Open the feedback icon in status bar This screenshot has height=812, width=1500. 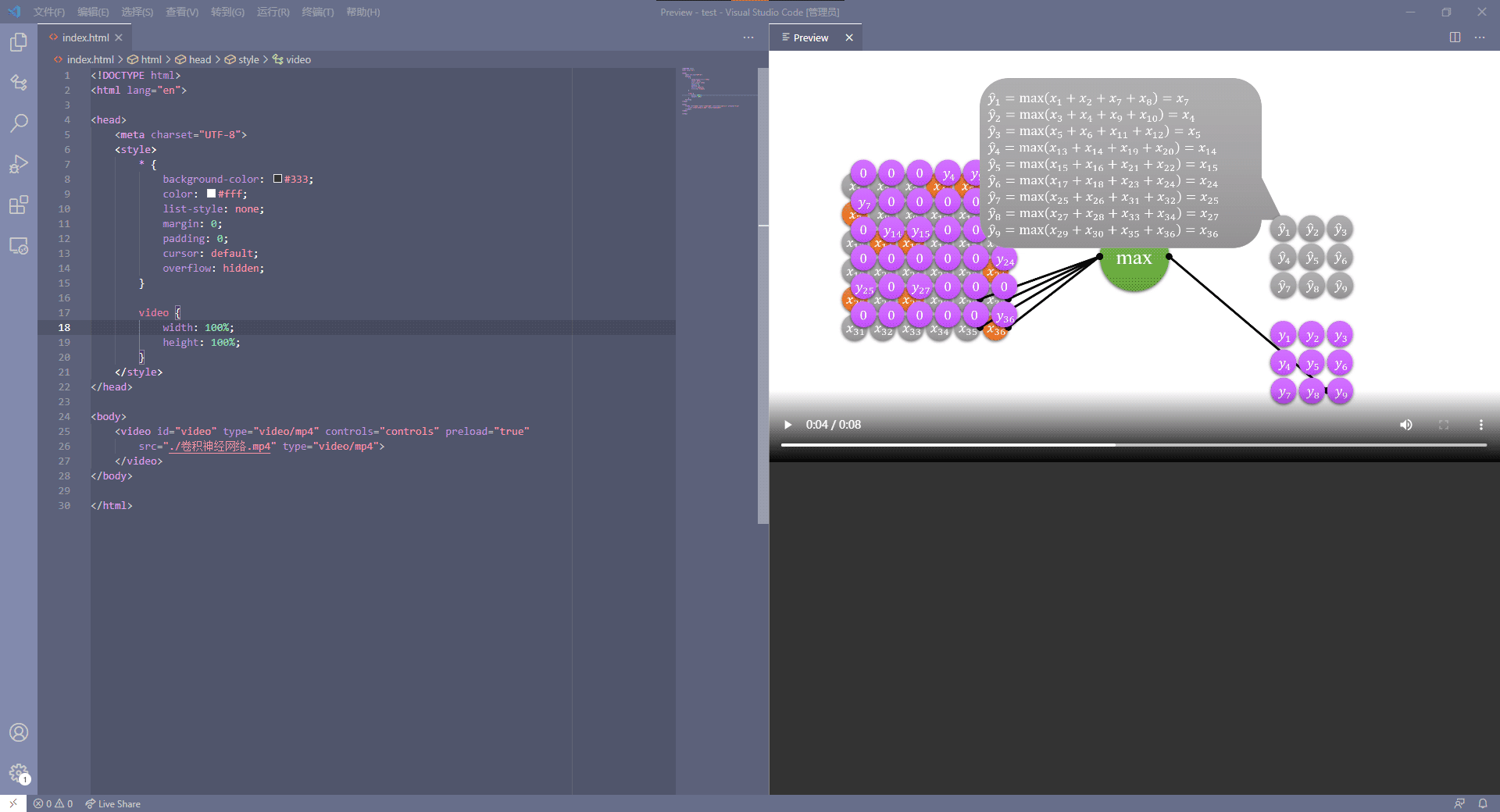point(1459,803)
